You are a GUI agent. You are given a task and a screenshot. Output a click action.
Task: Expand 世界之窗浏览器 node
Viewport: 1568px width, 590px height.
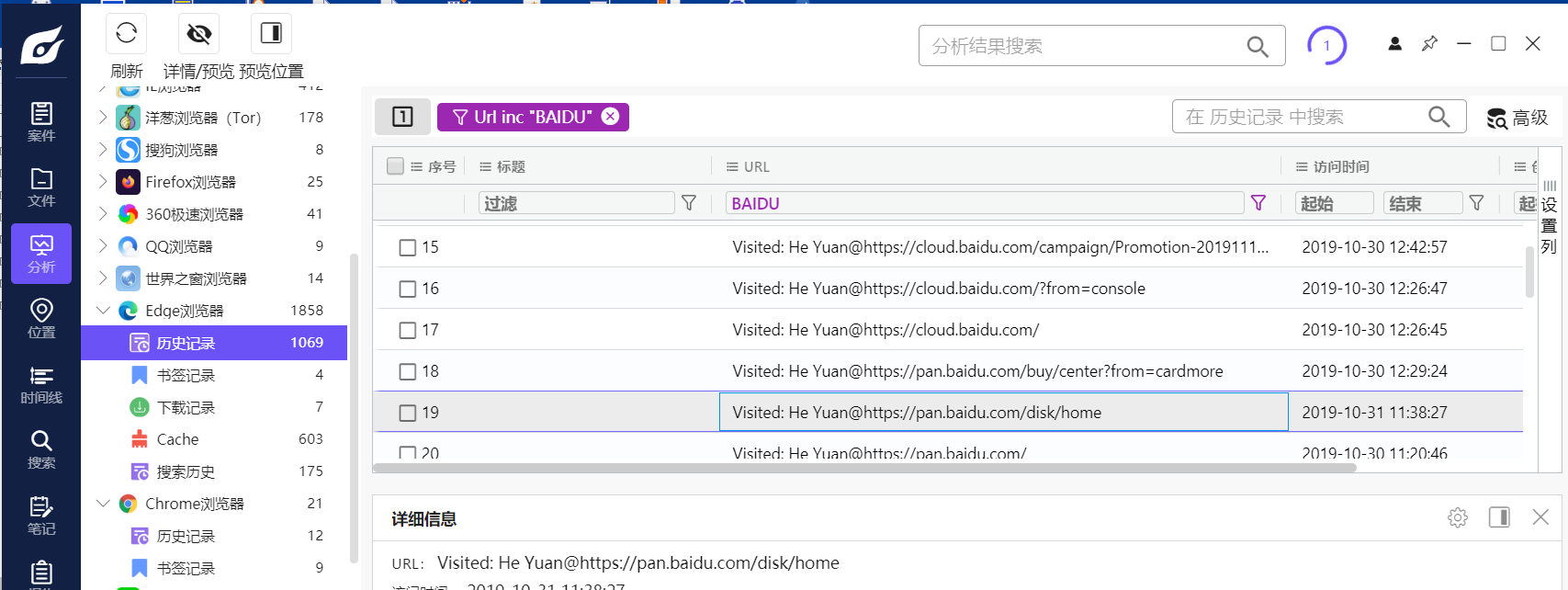coord(103,278)
